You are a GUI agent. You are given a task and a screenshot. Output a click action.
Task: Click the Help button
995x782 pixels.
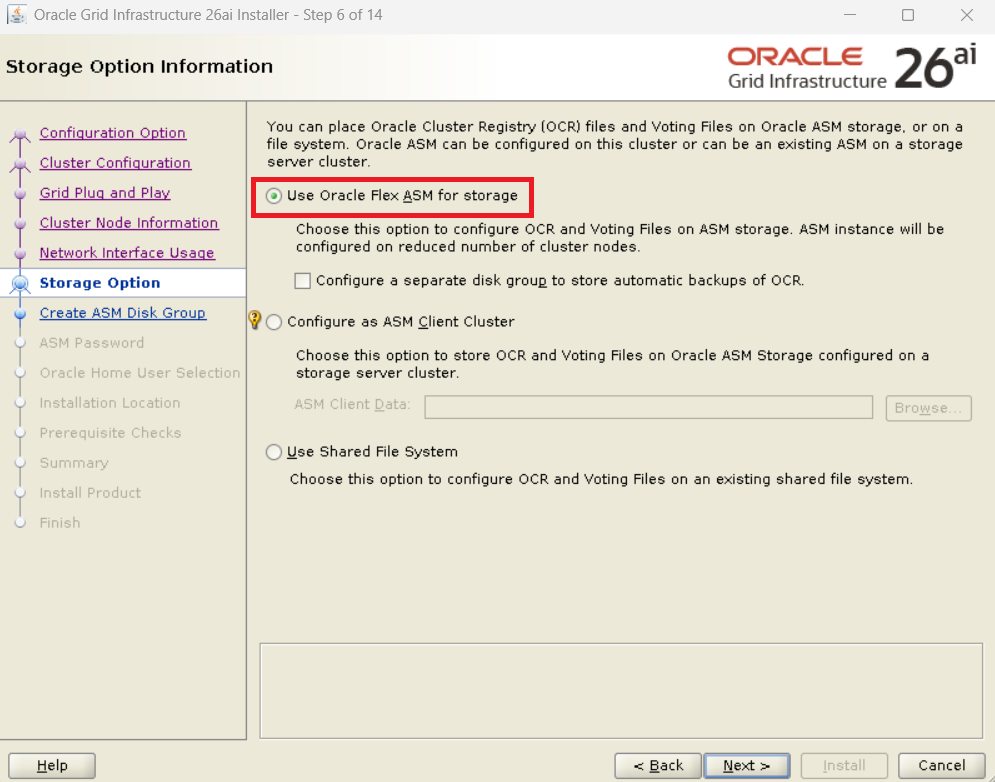click(x=52, y=765)
